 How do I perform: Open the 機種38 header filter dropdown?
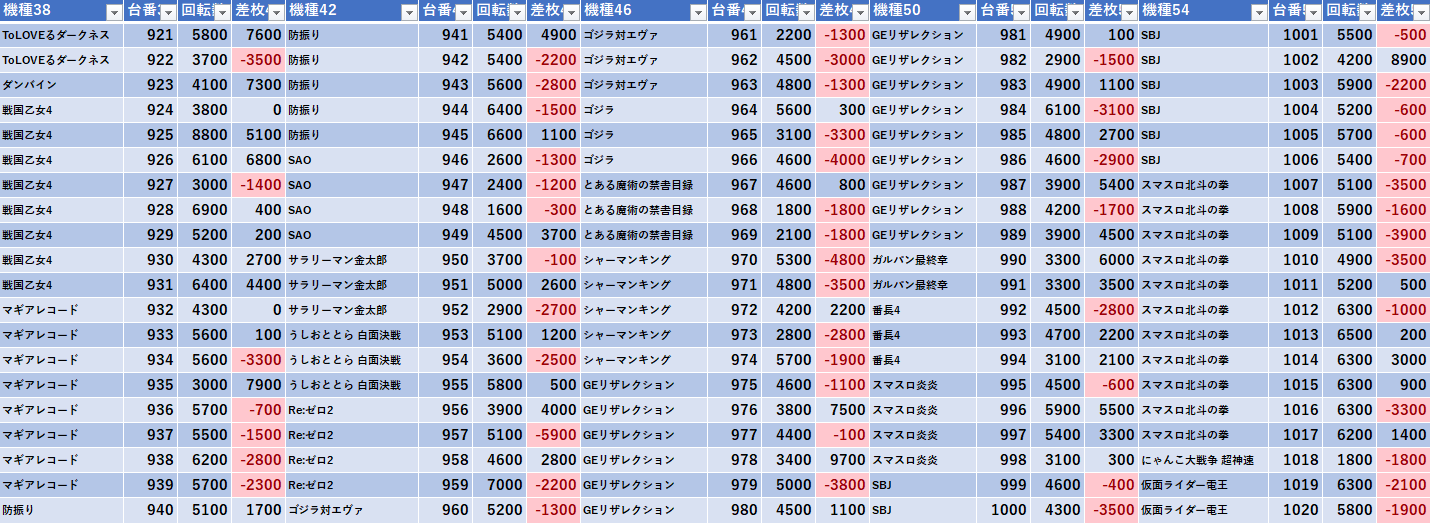tap(114, 12)
